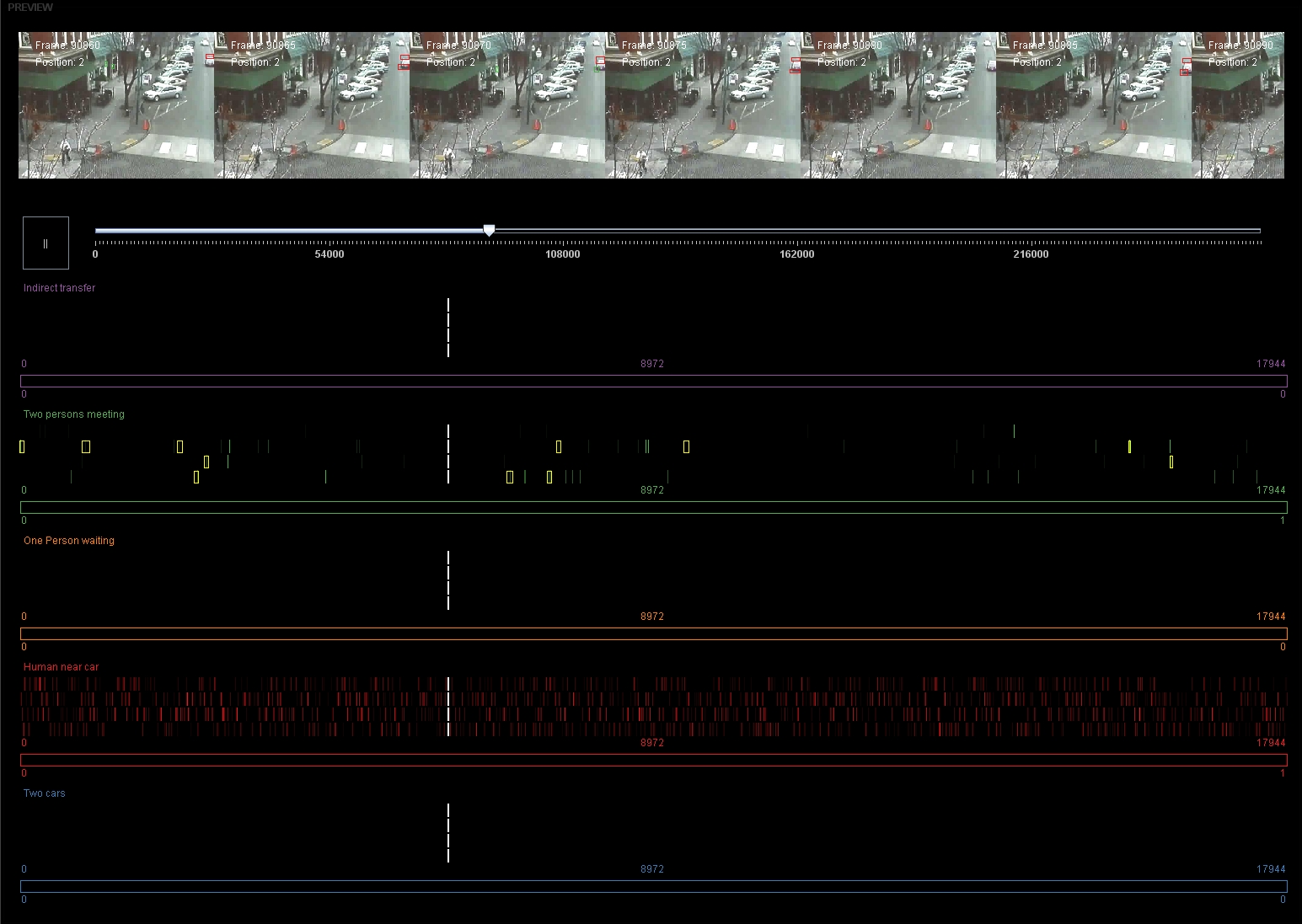Open the Frame 90875 thumbnail
1302x924 pixels.
coord(703,105)
